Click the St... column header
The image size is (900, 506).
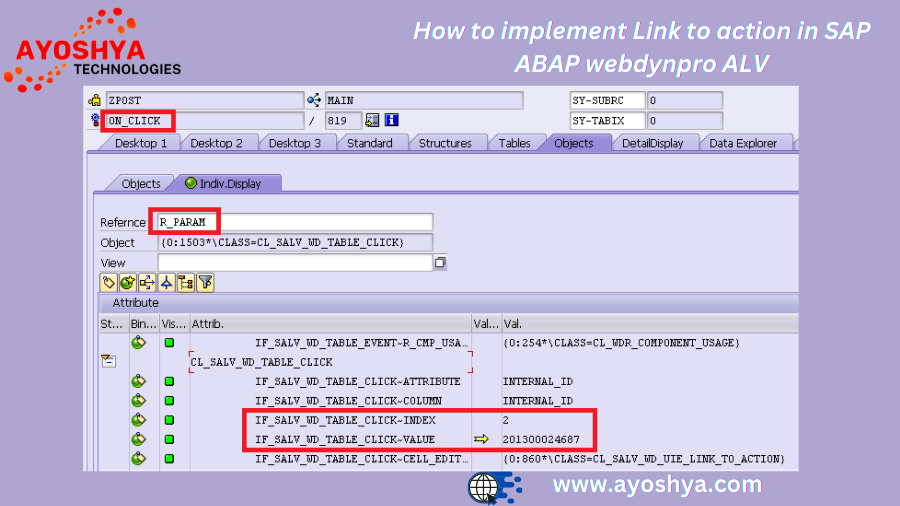click(x=114, y=324)
